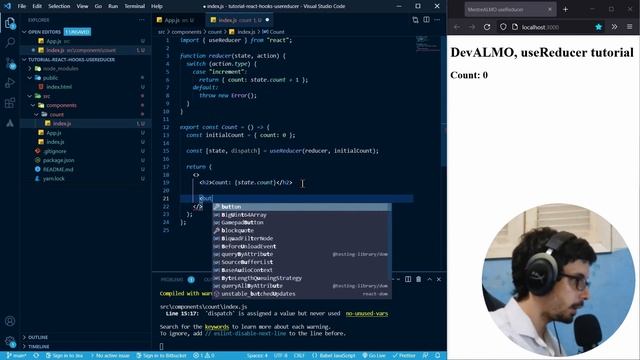Open Manage gear in activity bar
Screen dimensions: 640x360
point(10,341)
